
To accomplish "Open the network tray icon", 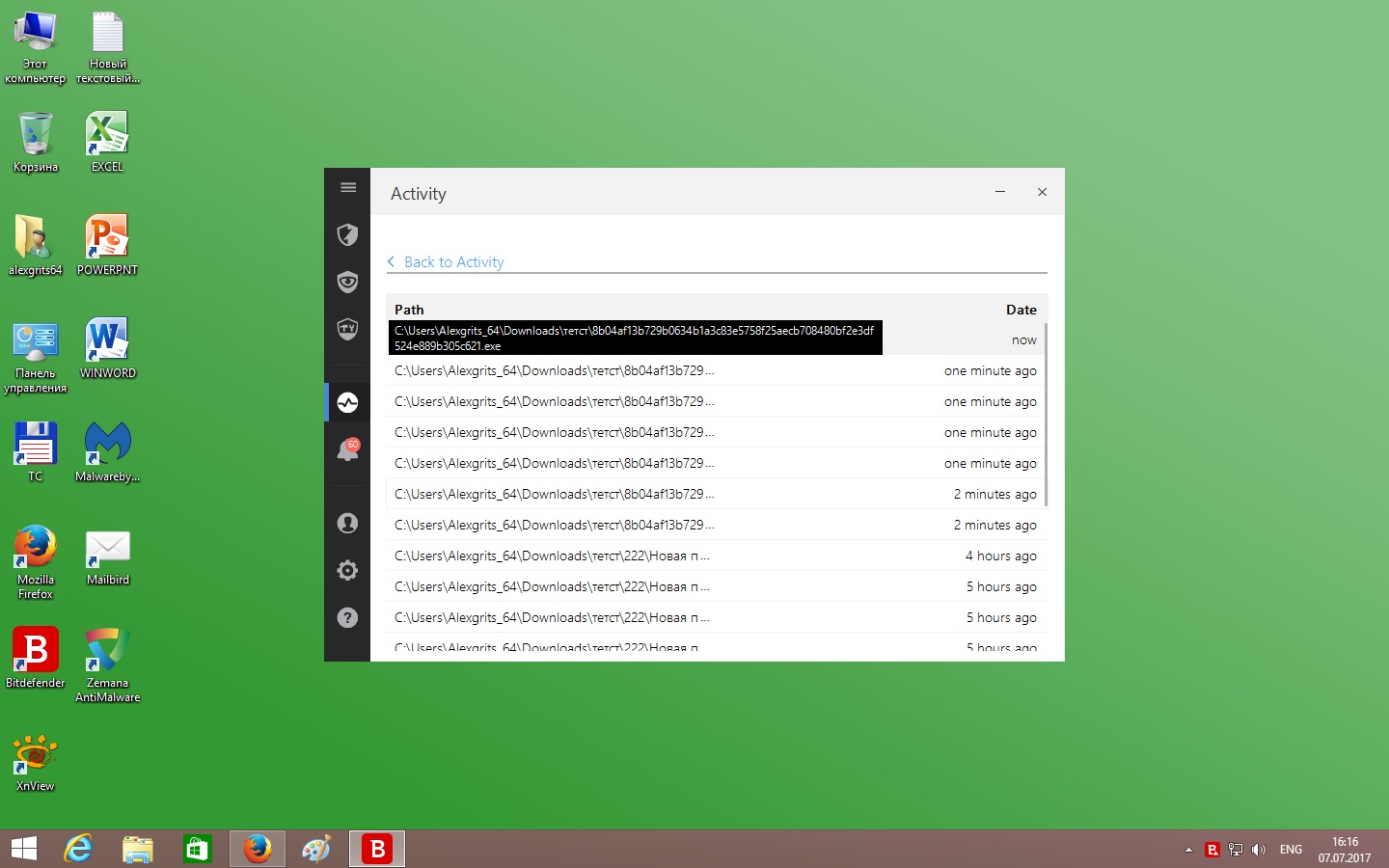I will tap(1236, 850).
